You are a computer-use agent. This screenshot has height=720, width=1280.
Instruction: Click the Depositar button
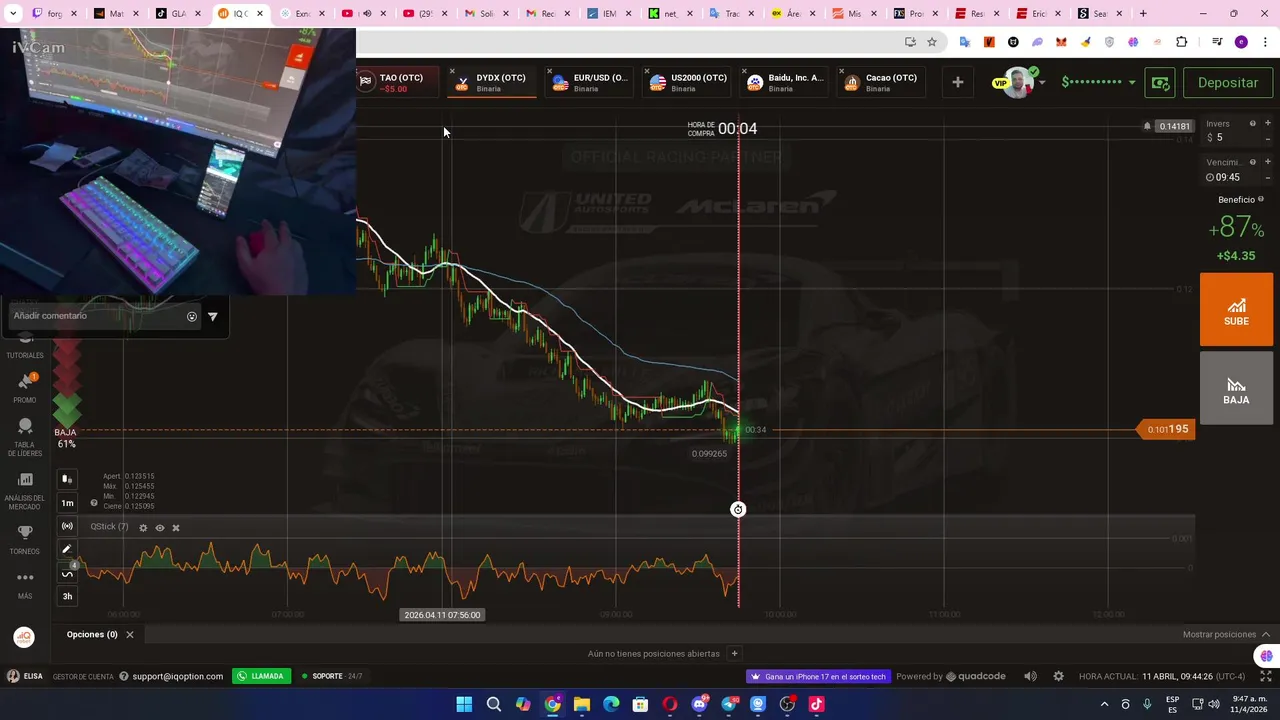[1228, 83]
